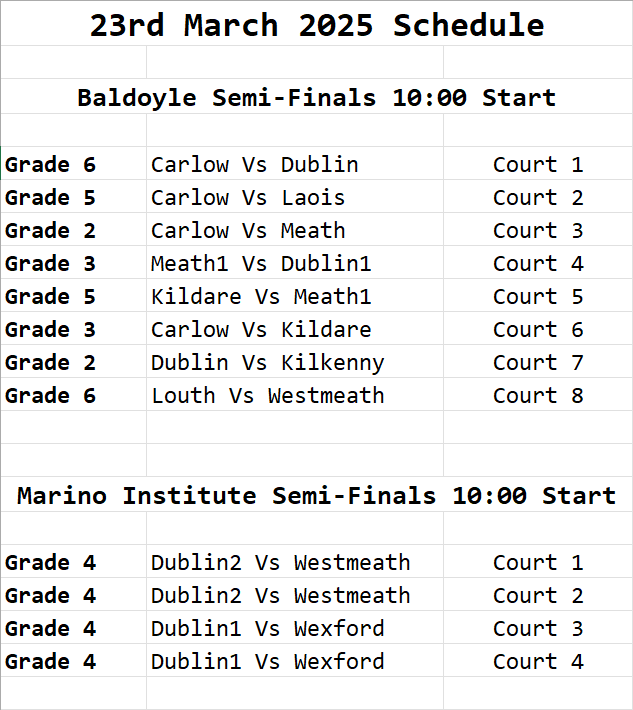Click the Carlow Vs Meath fixture
Image resolution: width=633 pixels, height=710 pixels.
click(248, 230)
